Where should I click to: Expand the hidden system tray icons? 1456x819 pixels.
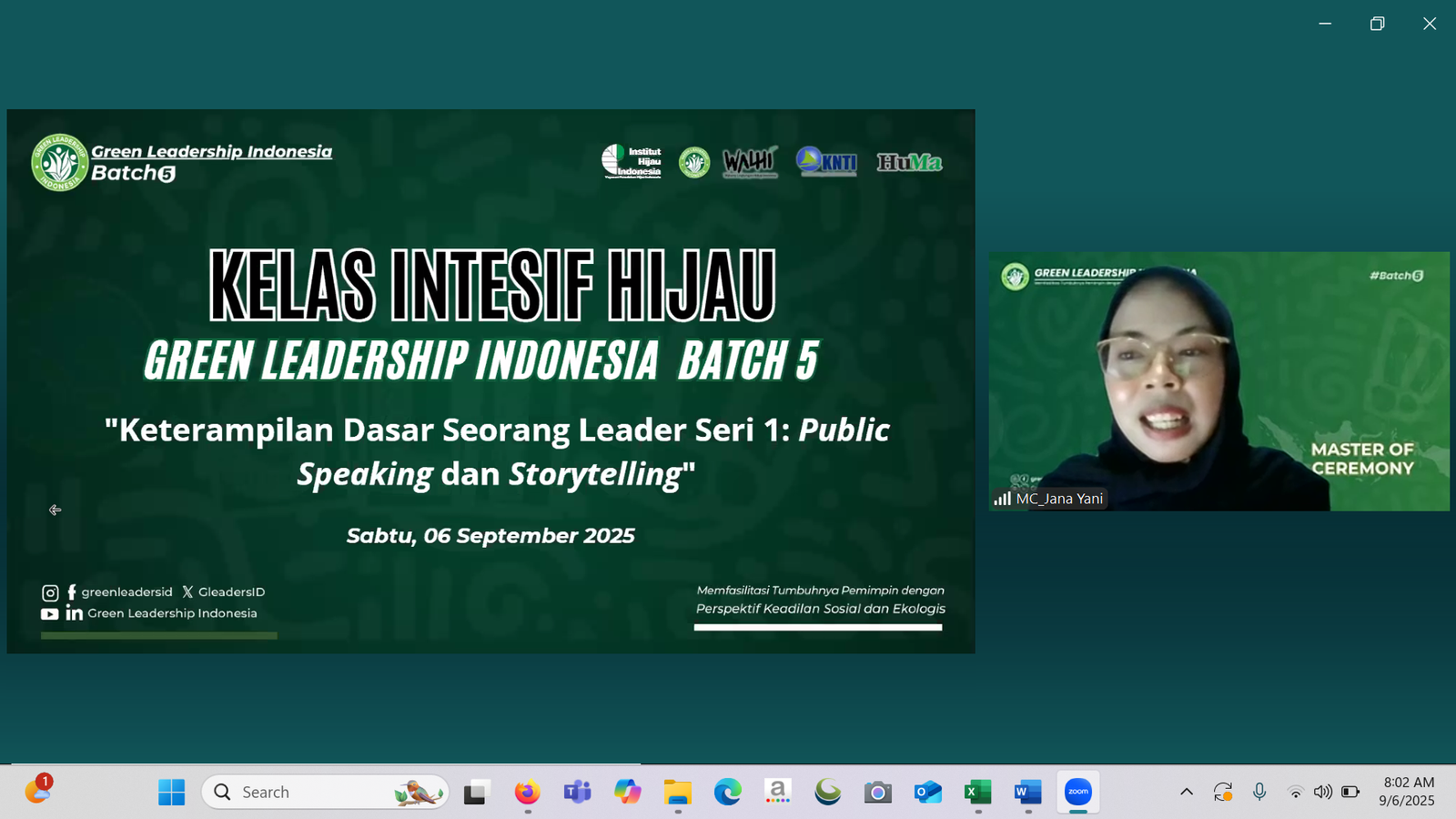pos(1187,792)
